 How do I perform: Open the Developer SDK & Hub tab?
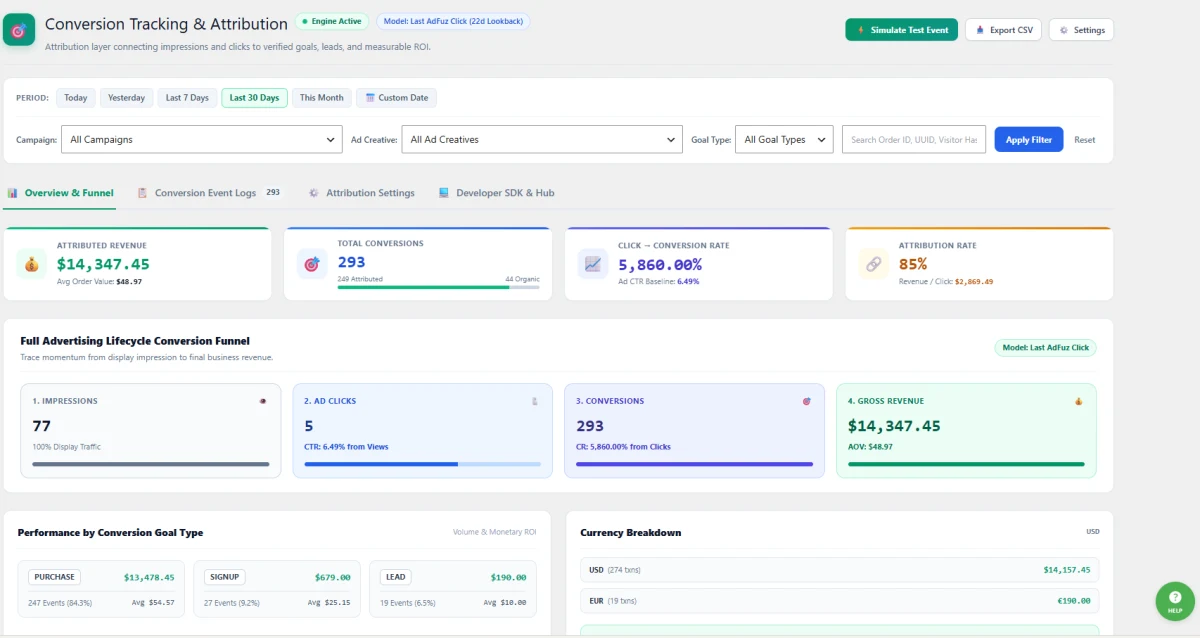pyautogui.click(x=497, y=193)
